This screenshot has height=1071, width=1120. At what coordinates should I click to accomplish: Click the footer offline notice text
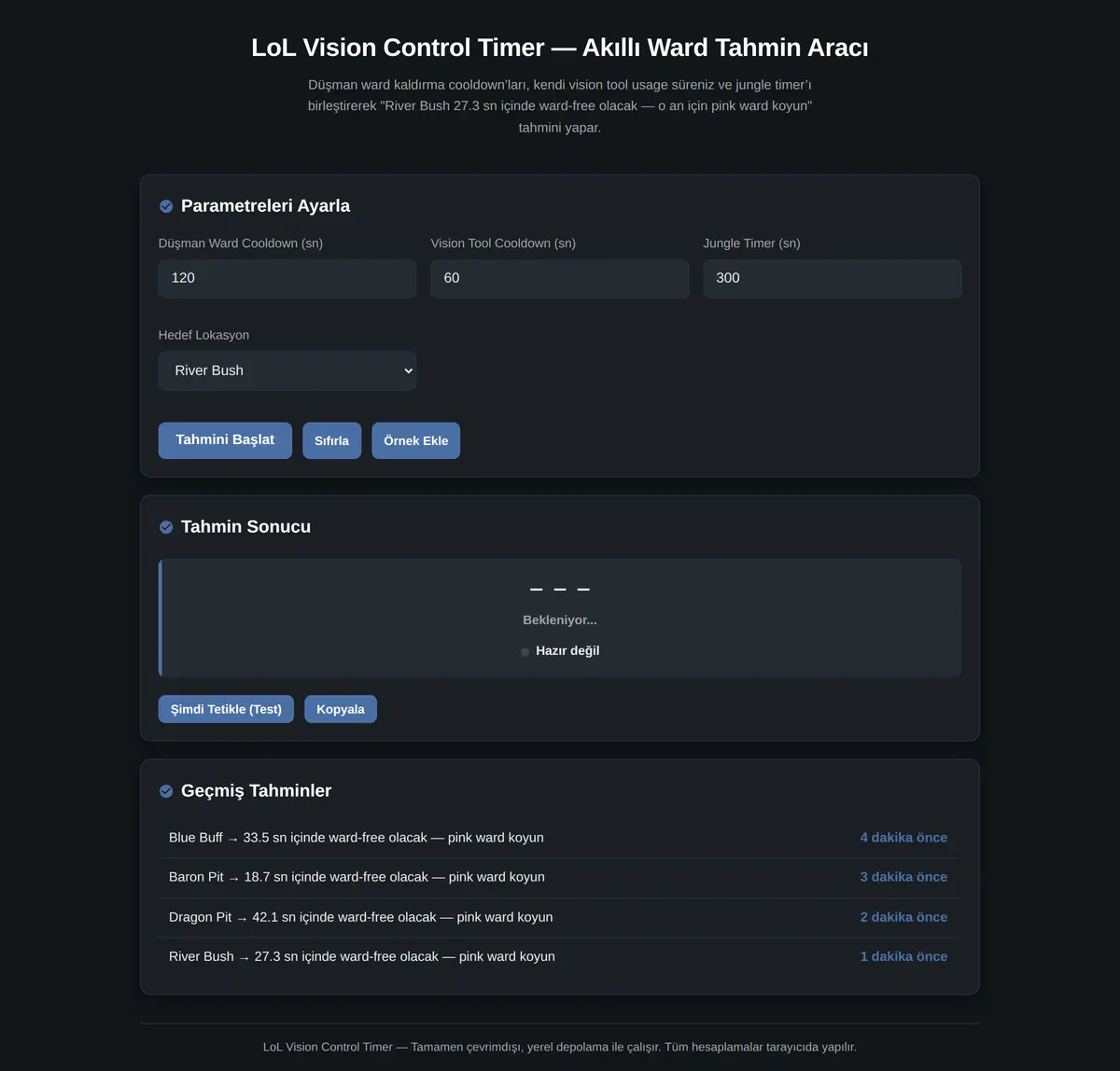tap(560, 1047)
